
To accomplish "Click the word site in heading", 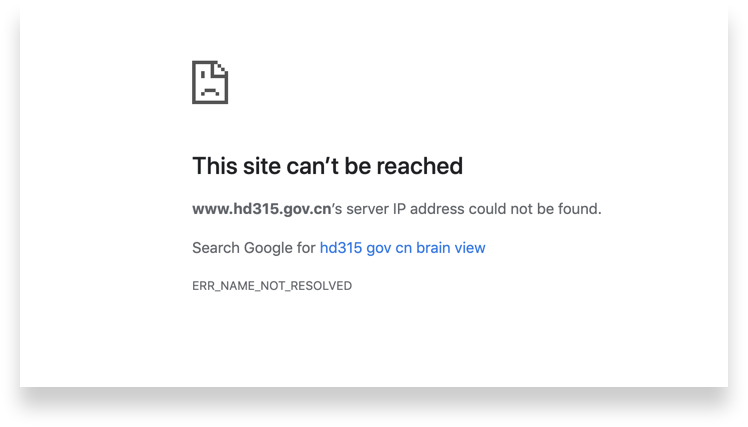I will [x=261, y=166].
